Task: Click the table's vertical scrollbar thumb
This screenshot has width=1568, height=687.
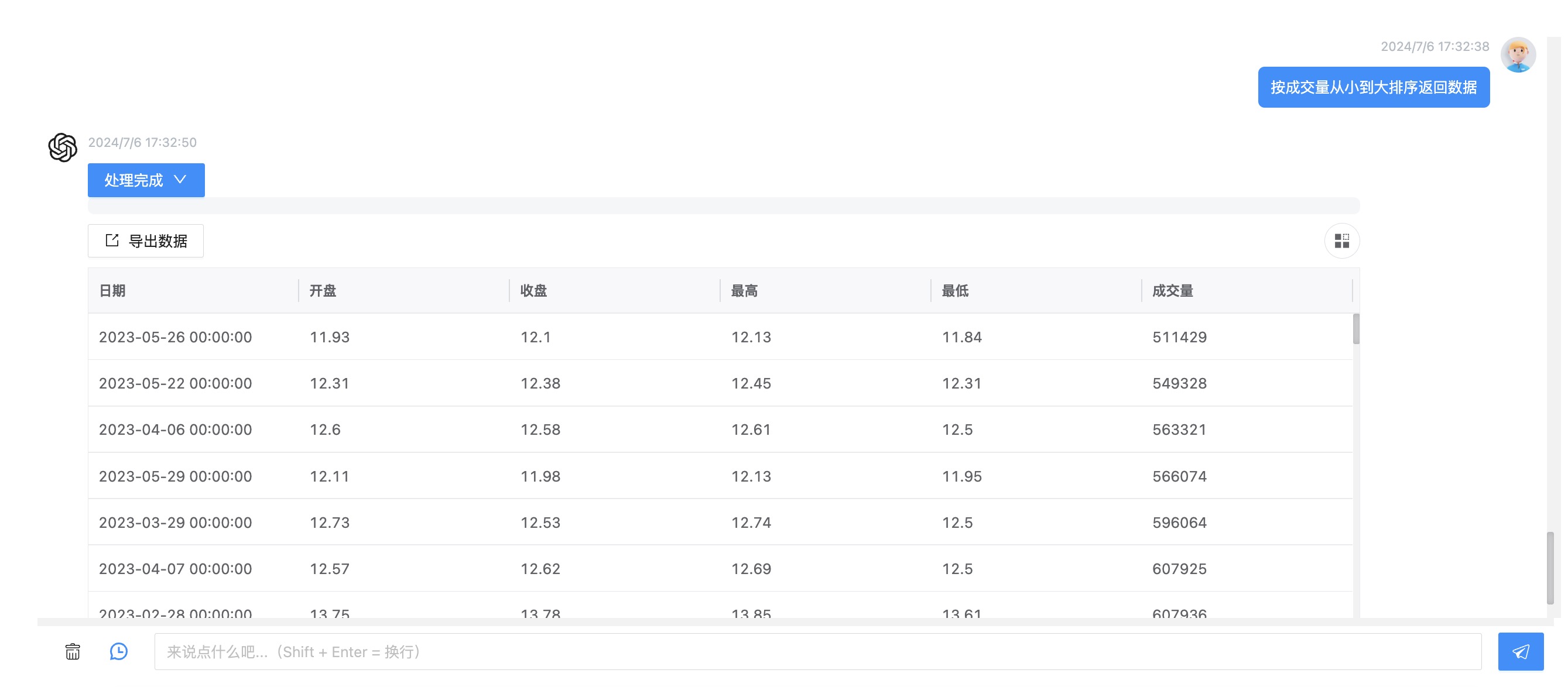Action: pos(1355,329)
